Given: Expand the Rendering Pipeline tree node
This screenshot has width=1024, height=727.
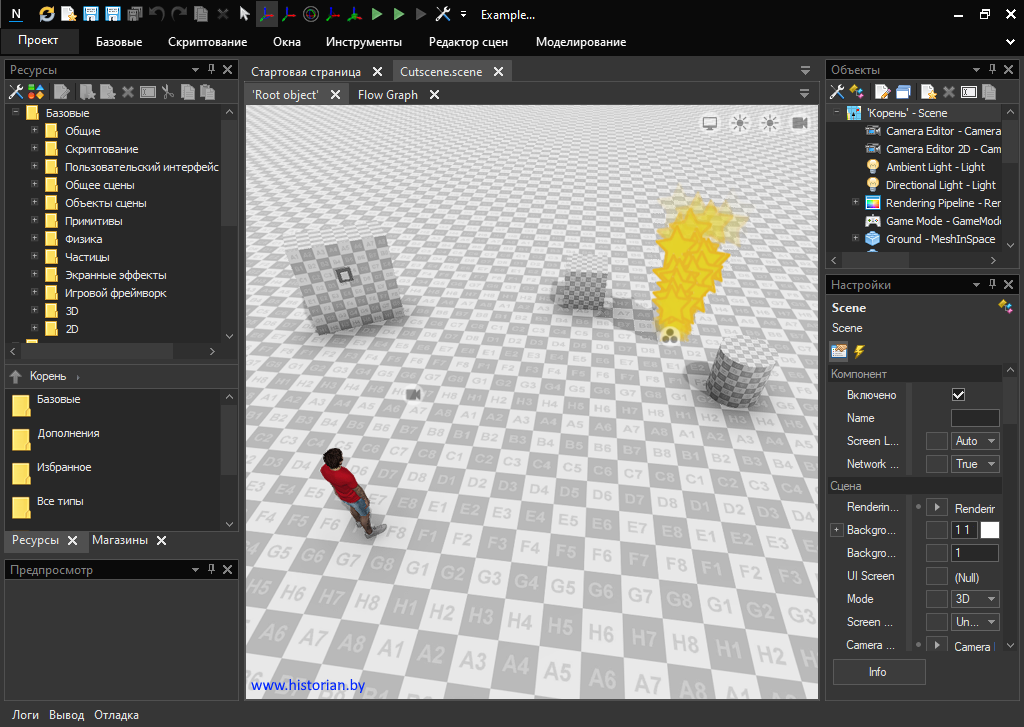Looking at the screenshot, I should pos(855,203).
